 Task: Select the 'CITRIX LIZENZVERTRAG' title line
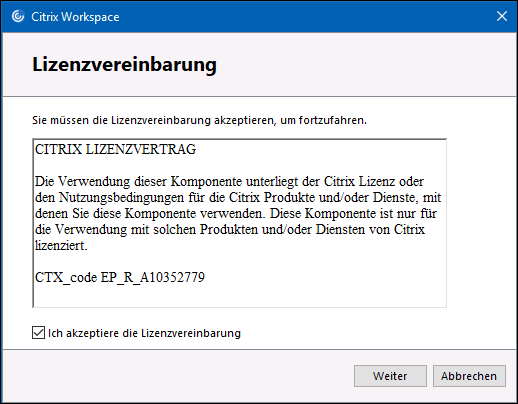click(x=116, y=149)
